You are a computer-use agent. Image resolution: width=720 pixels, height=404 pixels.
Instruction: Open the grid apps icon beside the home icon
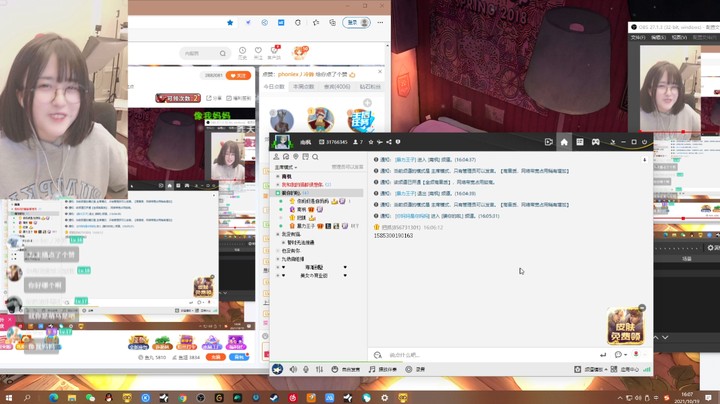coord(580,142)
